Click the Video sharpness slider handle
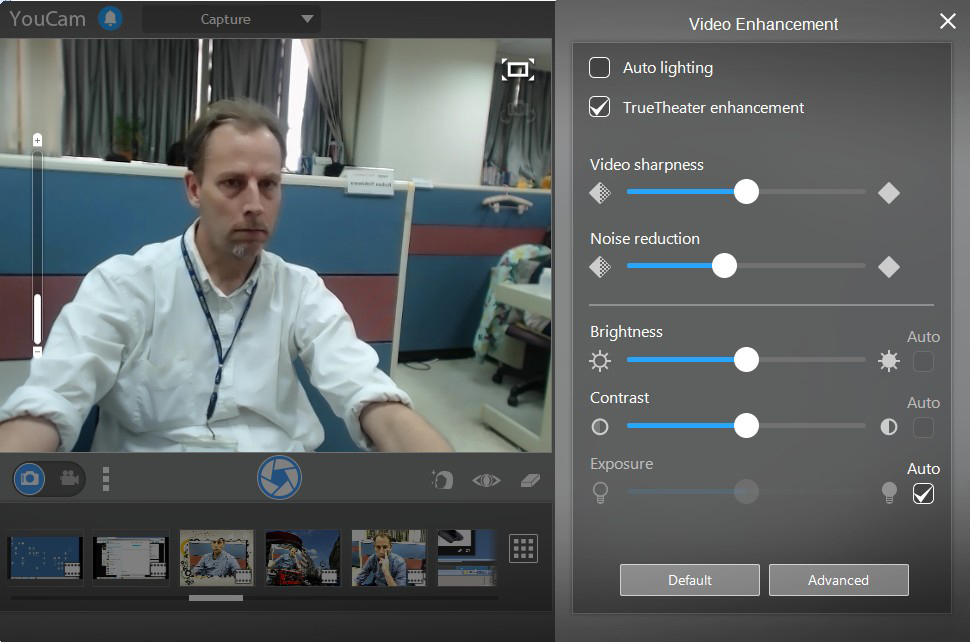The width and height of the screenshot is (970, 642). tap(745, 191)
